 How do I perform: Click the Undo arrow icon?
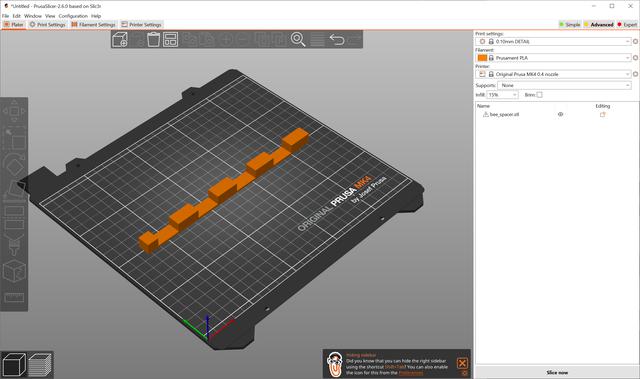click(337, 39)
